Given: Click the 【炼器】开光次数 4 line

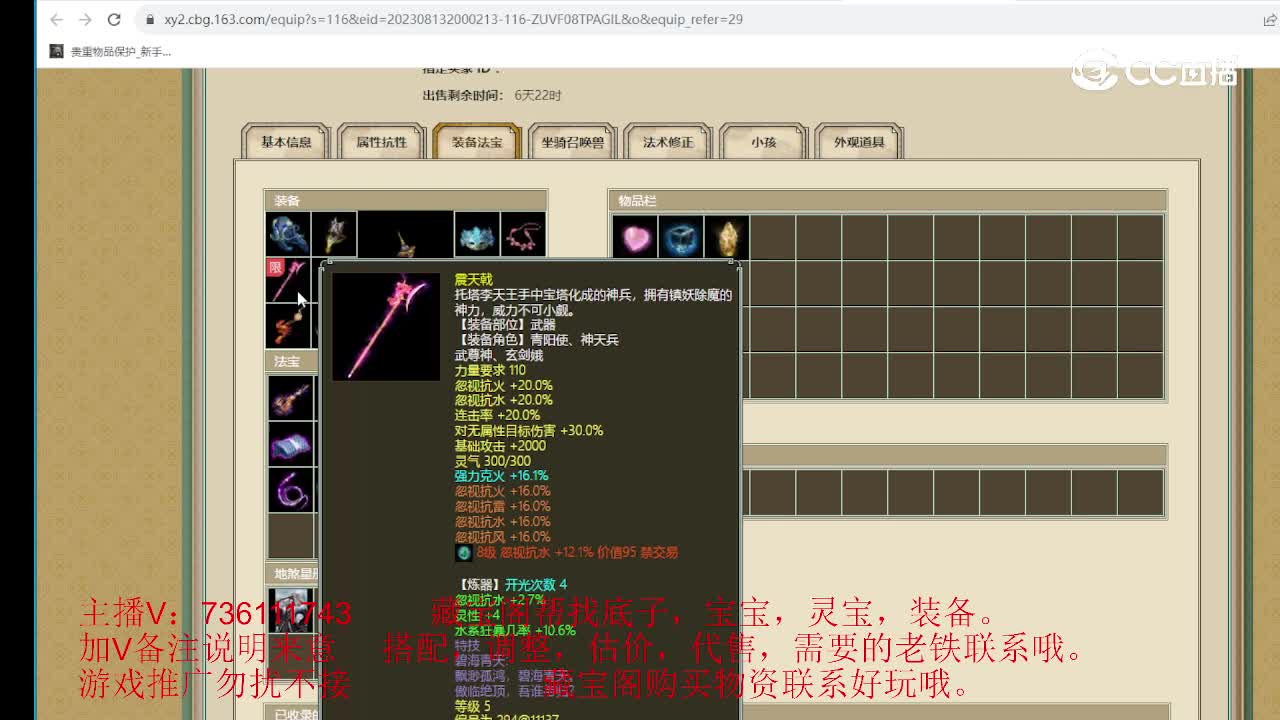Looking at the screenshot, I should 512,584.
